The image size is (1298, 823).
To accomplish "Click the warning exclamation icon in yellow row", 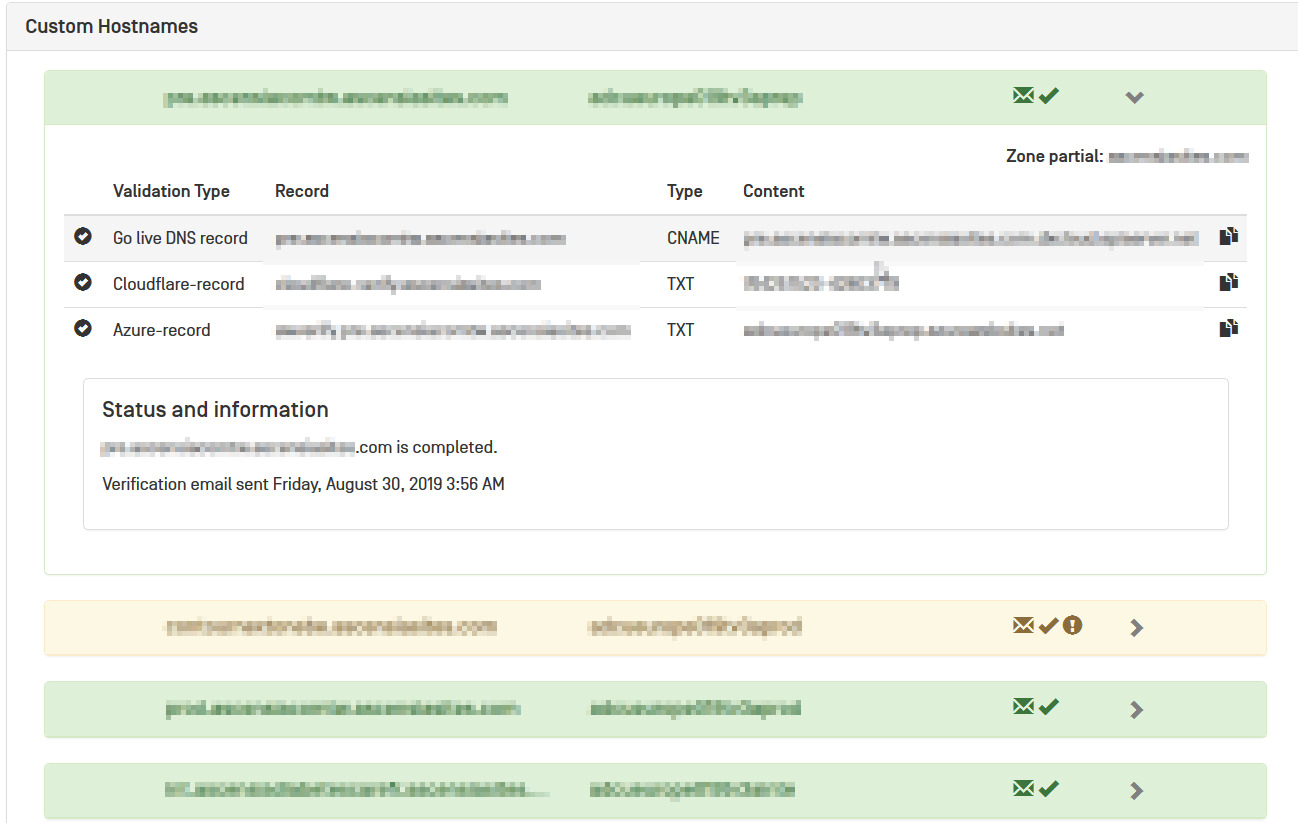I will tap(1073, 626).
